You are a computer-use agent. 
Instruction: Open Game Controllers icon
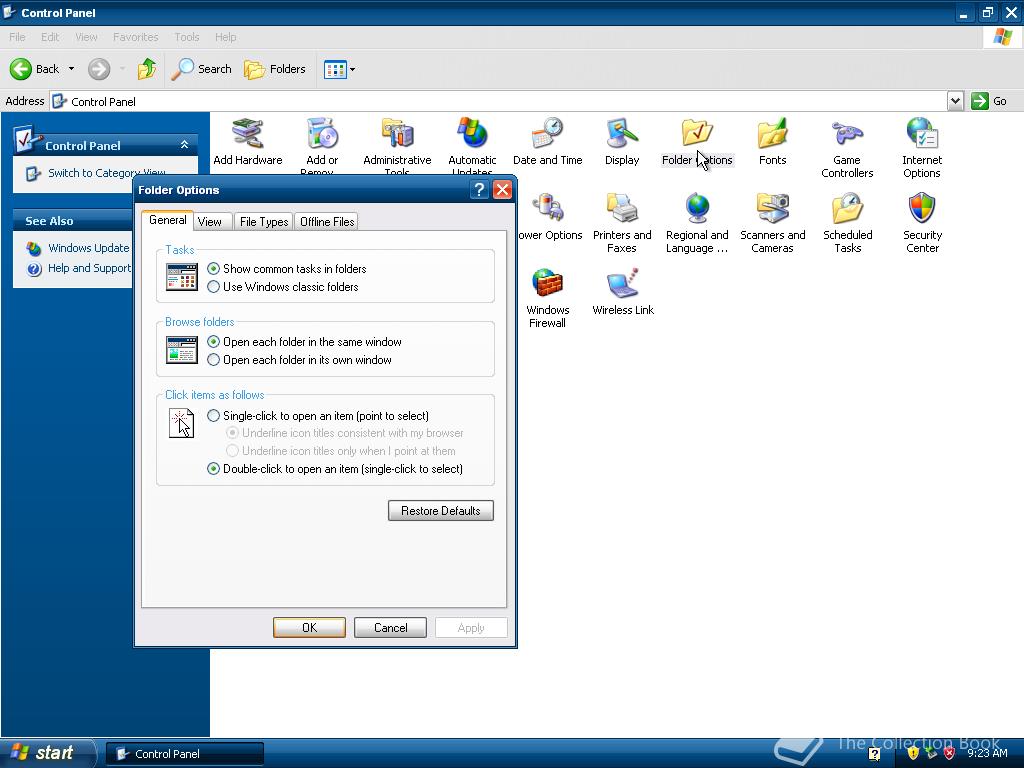(x=847, y=148)
